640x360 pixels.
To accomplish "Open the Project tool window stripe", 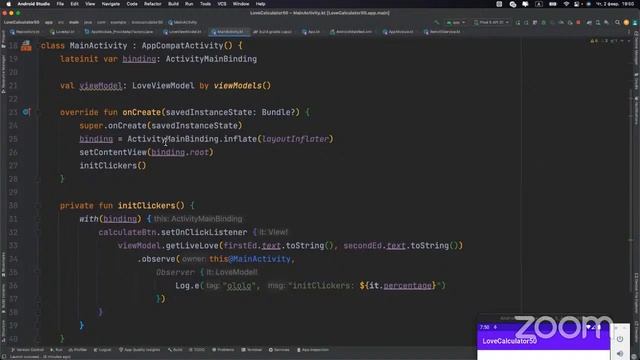I will (3, 39).
